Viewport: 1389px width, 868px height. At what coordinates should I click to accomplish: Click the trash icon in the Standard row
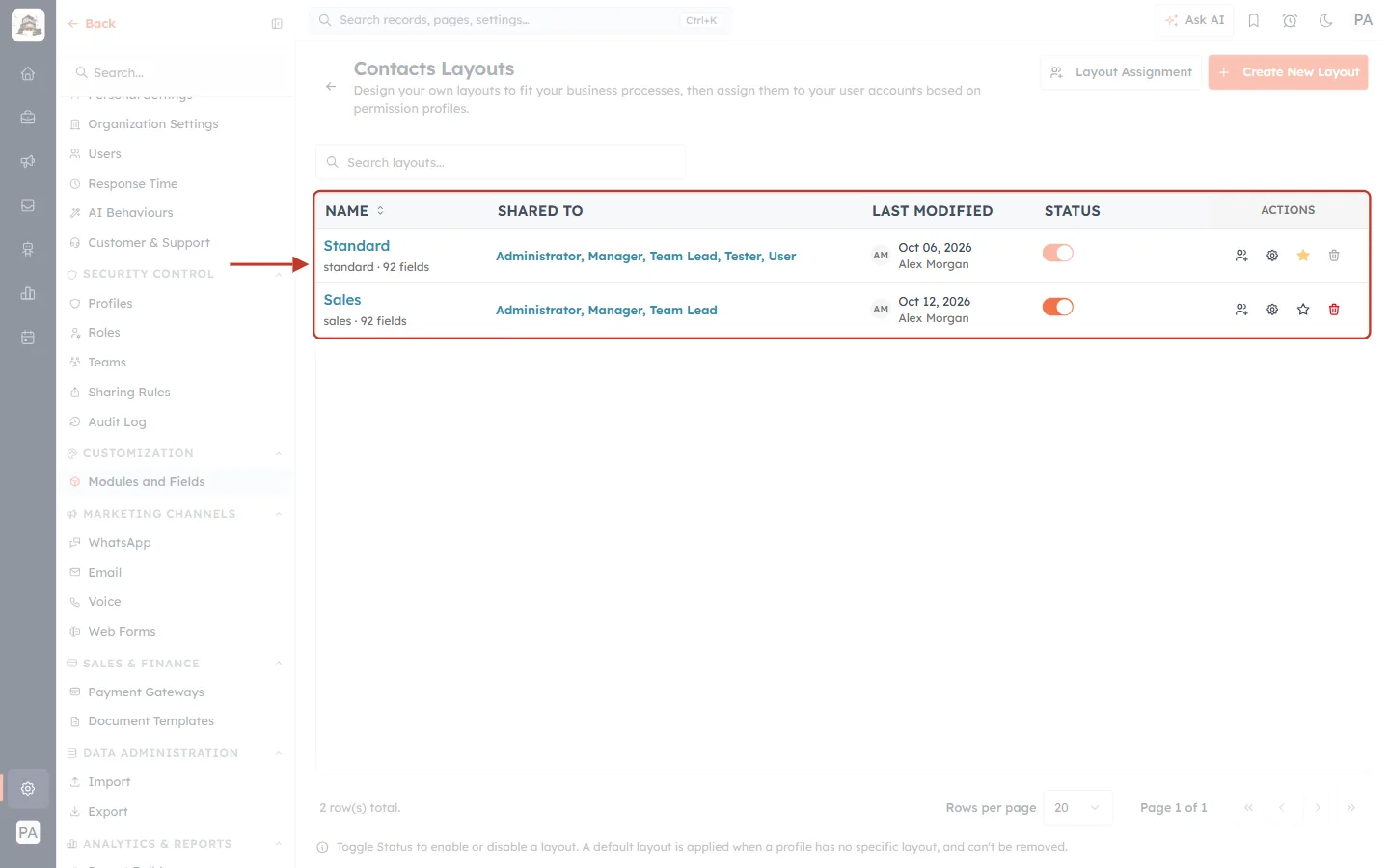point(1334,256)
